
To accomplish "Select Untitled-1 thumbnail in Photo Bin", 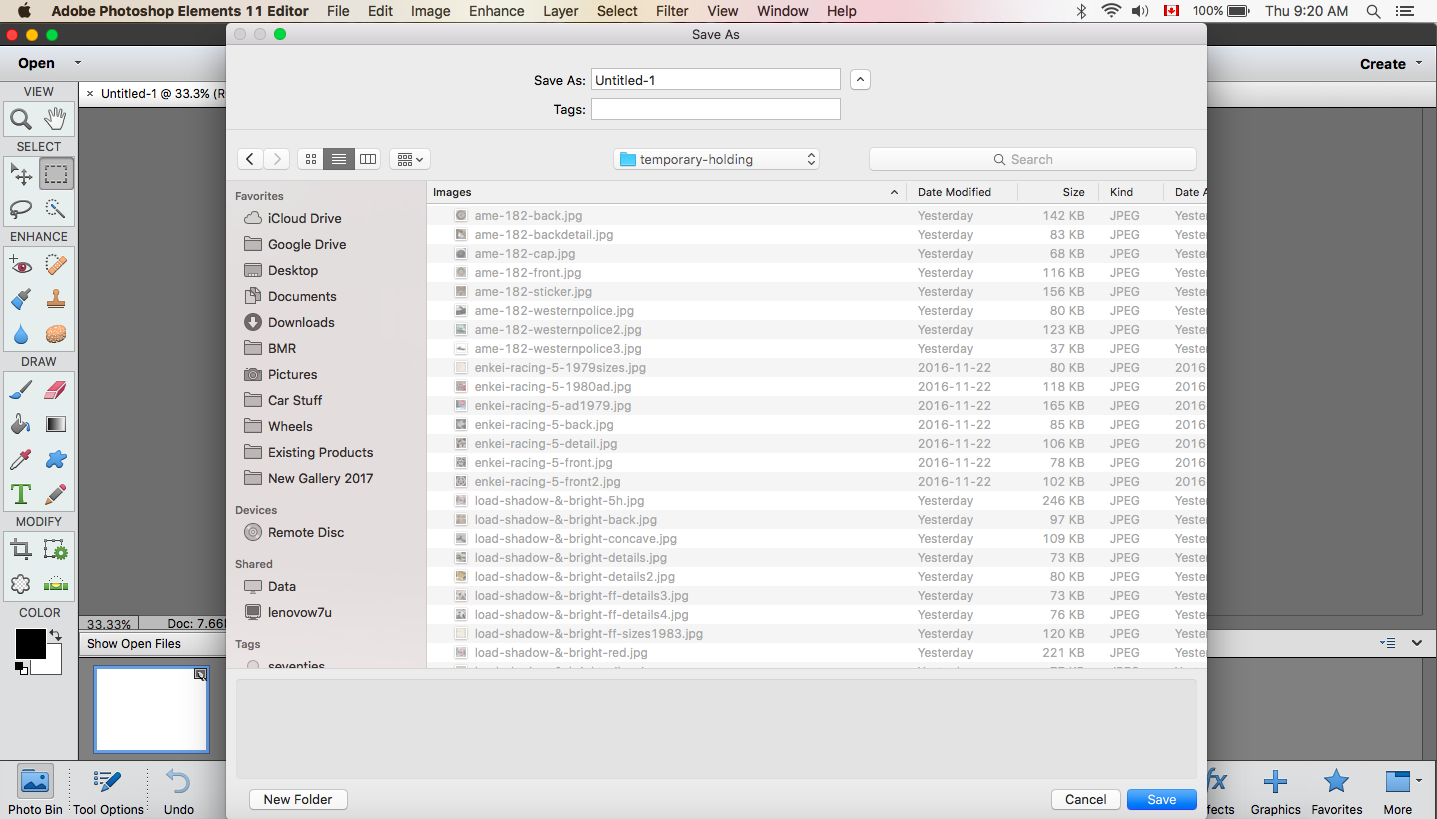I will (x=151, y=709).
